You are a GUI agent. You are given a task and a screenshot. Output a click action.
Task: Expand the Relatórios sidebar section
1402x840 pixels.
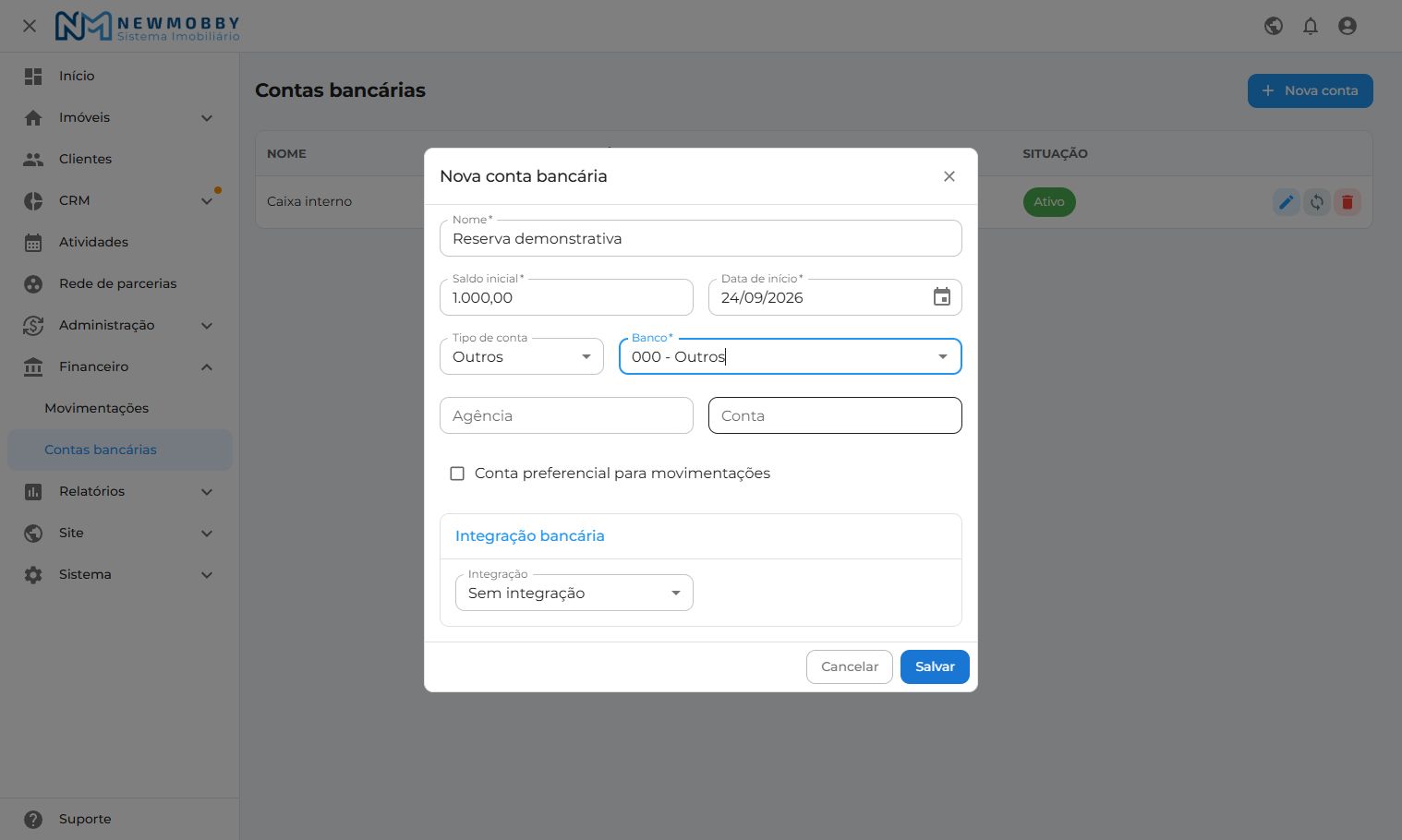(x=120, y=491)
